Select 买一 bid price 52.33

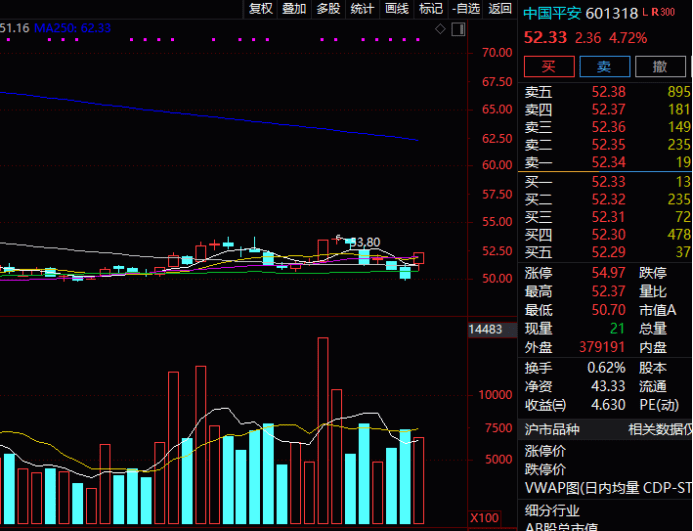pos(609,181)
